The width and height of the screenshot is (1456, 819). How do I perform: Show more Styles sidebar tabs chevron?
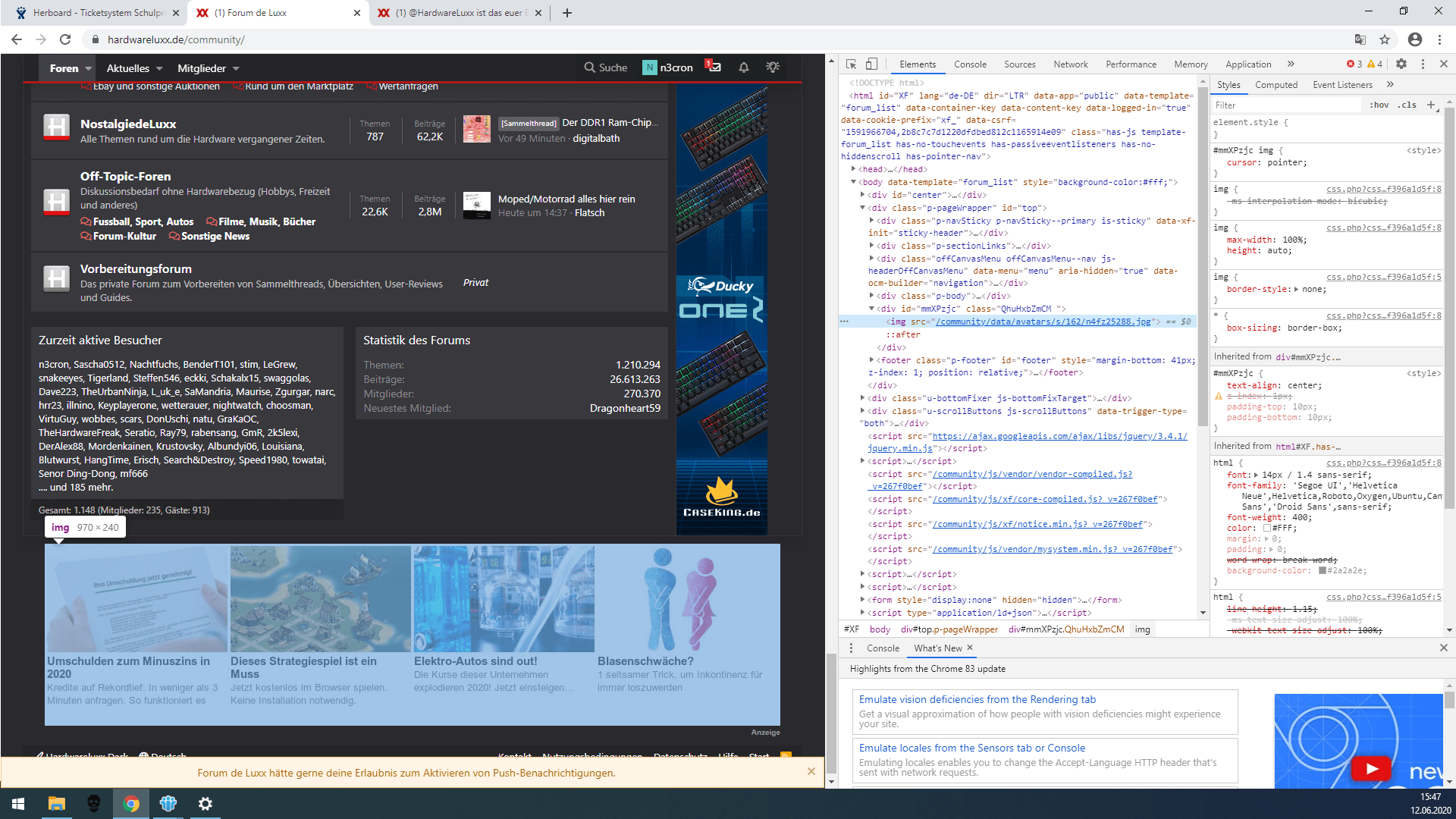click(x=1390, y=85)
